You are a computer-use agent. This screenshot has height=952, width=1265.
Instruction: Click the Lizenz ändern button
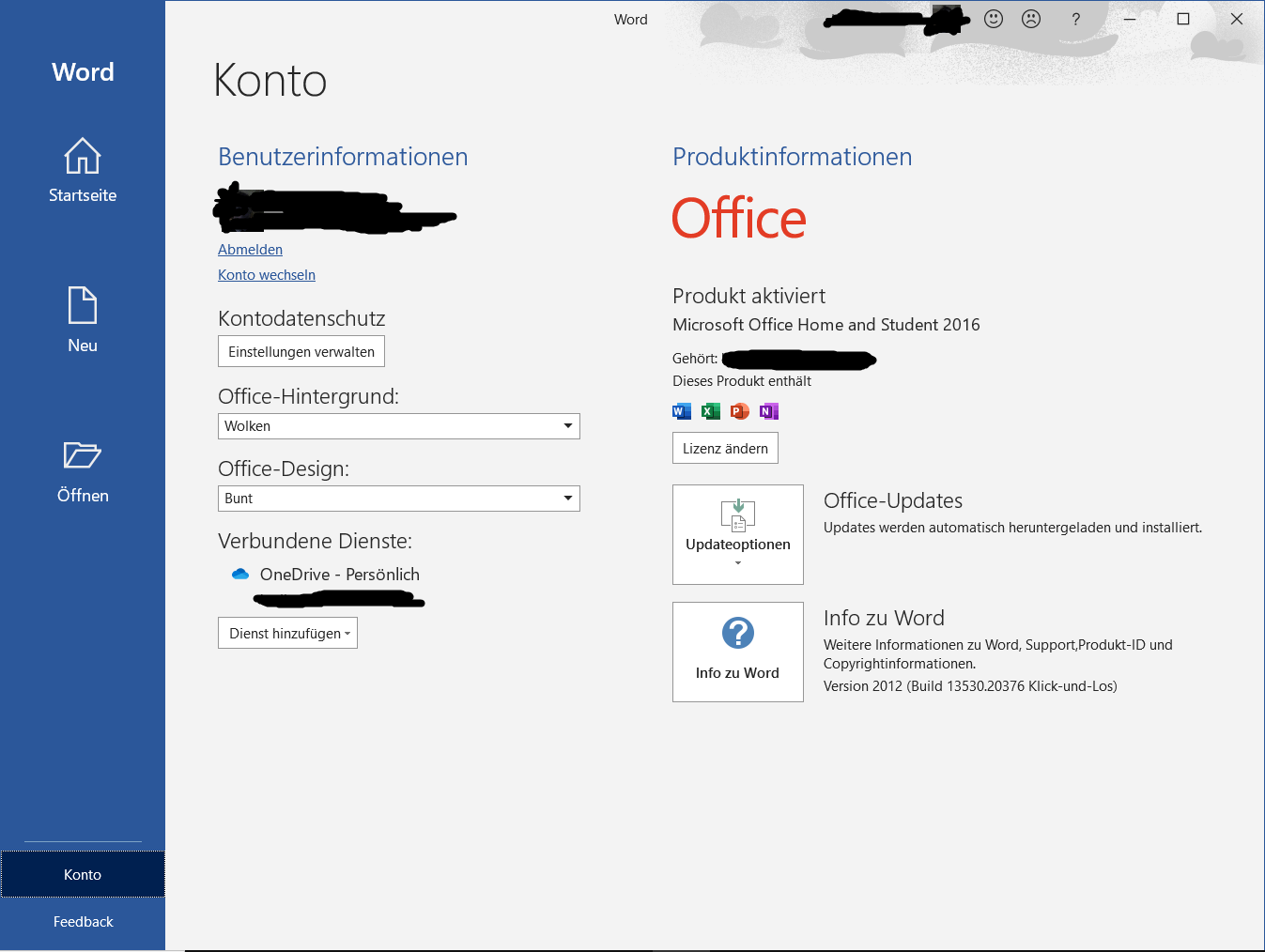tap(725, 448)
